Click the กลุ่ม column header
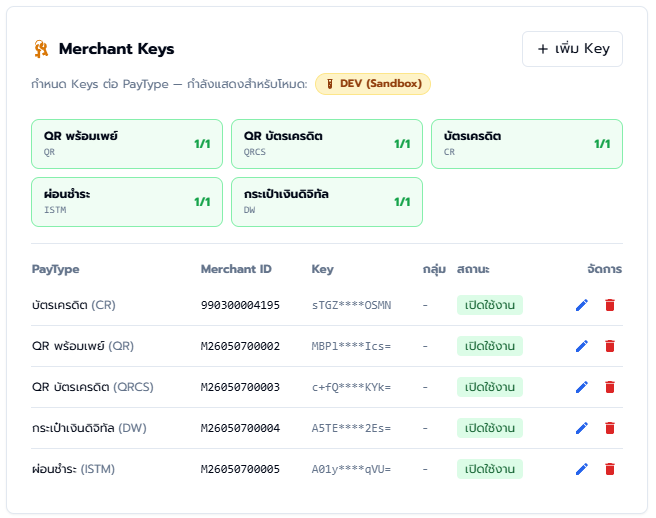 point(434,269)
